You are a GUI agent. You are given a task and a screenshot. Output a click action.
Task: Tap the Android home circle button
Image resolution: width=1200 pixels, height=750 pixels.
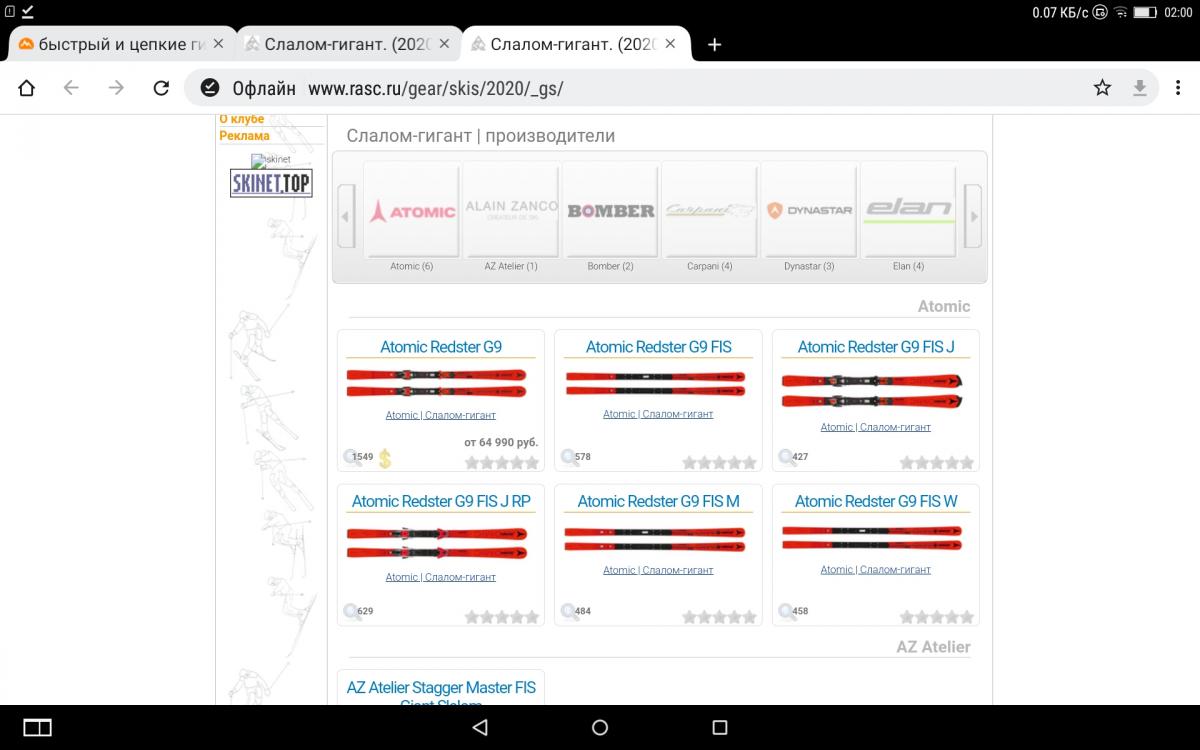coord(600,727)
